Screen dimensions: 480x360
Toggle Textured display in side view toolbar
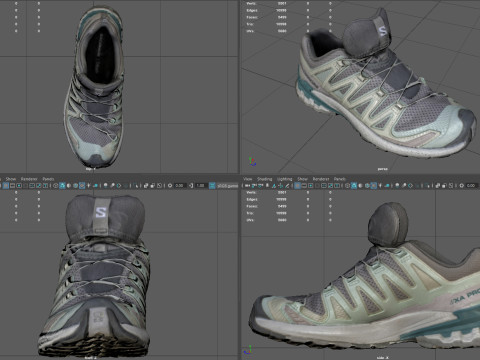point(374,186)
